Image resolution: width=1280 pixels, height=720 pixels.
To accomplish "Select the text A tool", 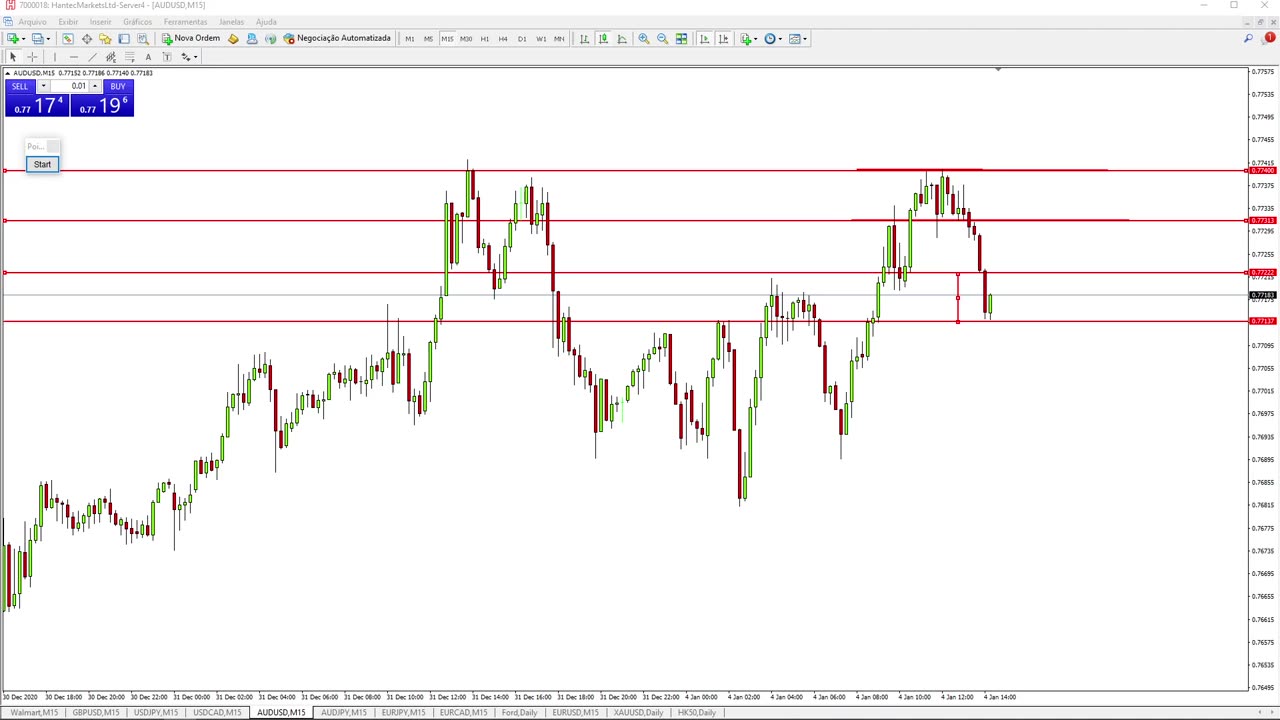I will click(x=148, y=57).
